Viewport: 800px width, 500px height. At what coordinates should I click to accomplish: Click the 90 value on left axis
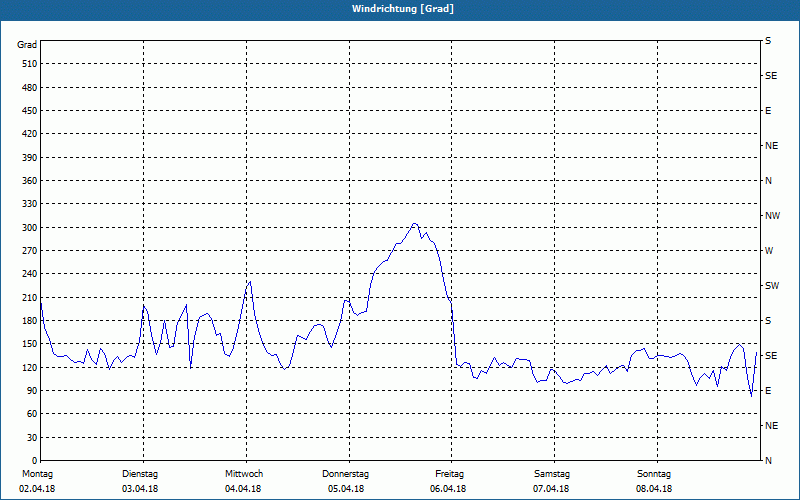32,391
